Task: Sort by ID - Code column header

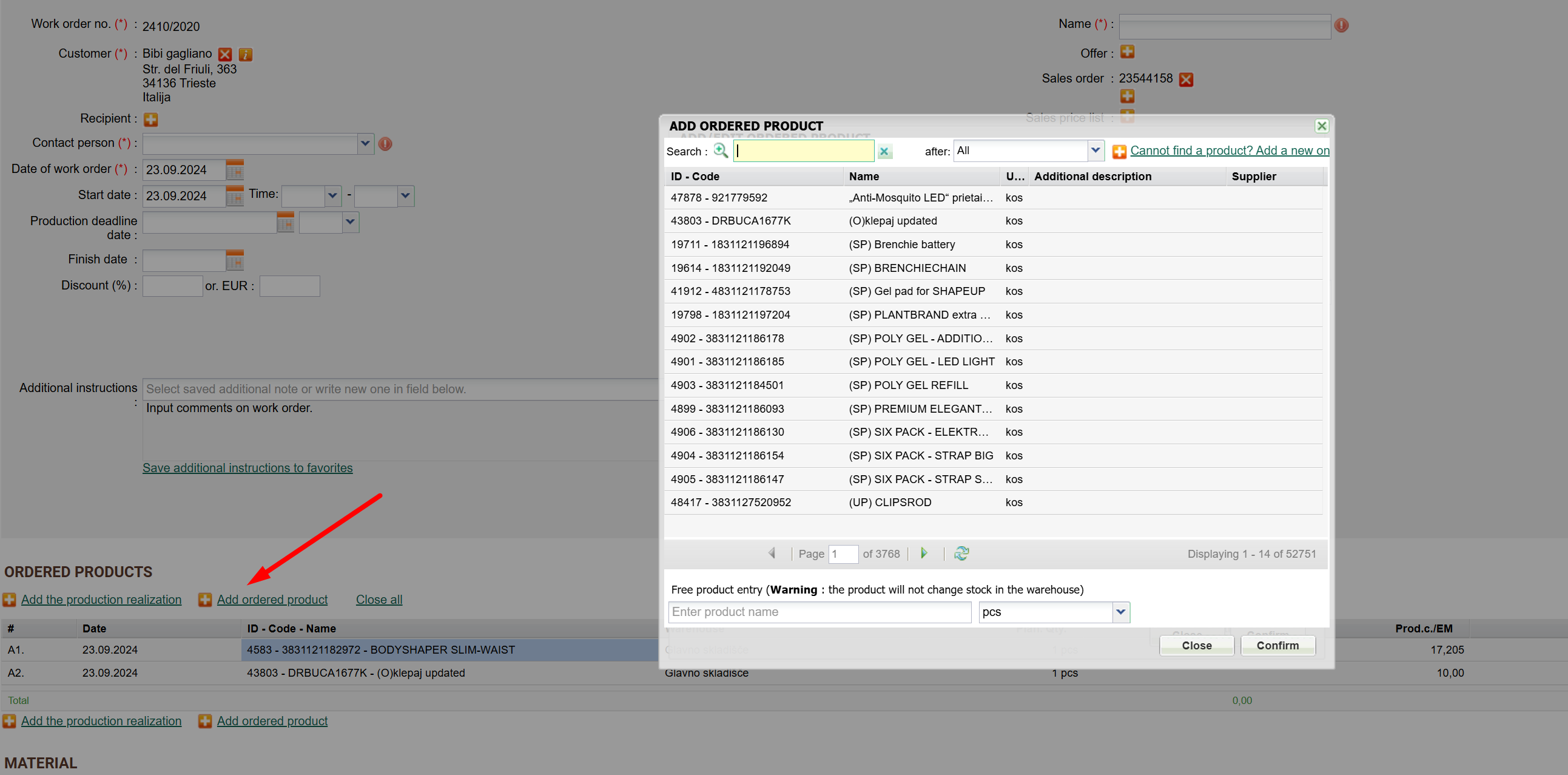Action: point(695,177)
